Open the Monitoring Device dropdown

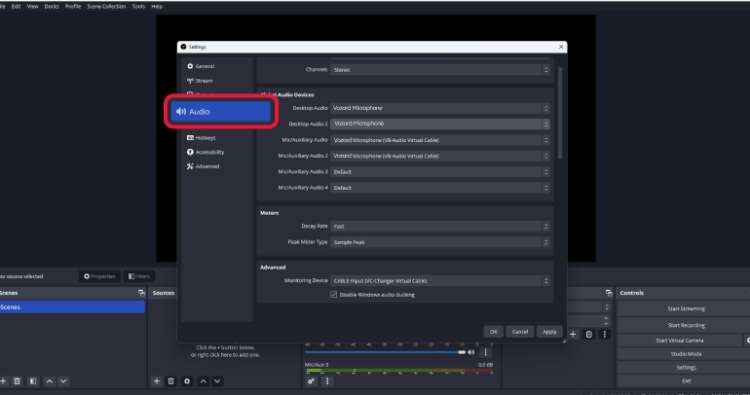pyautogui.click(x=440, y=281)
